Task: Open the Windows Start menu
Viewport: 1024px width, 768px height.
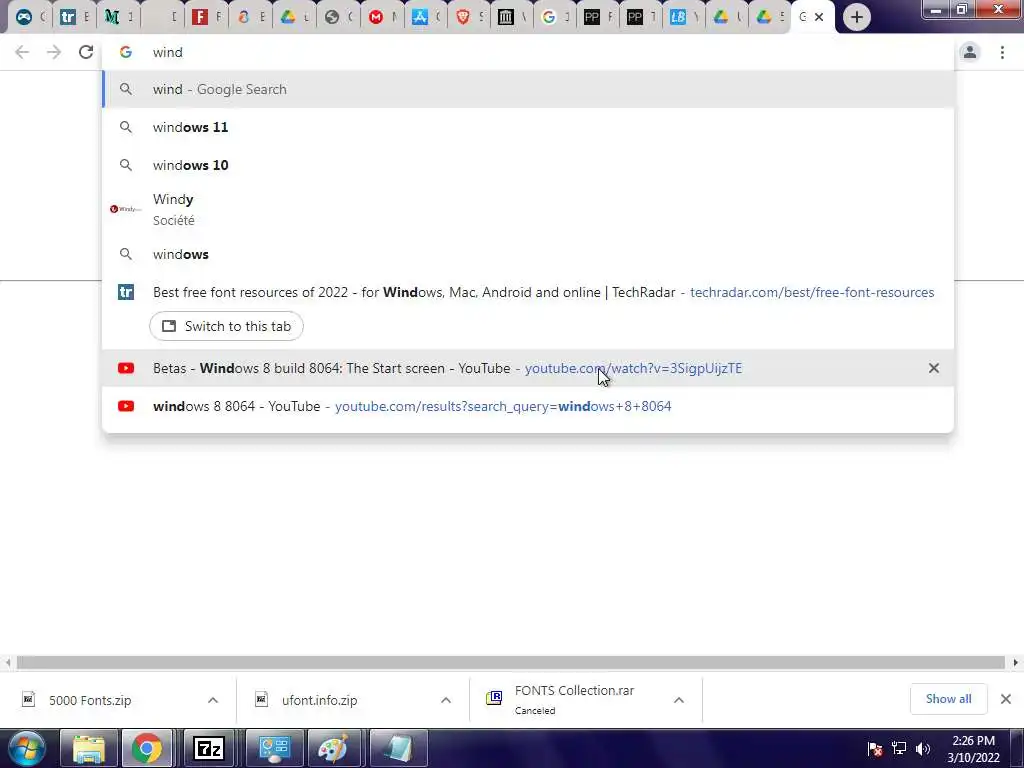Action: click(27, 748)
